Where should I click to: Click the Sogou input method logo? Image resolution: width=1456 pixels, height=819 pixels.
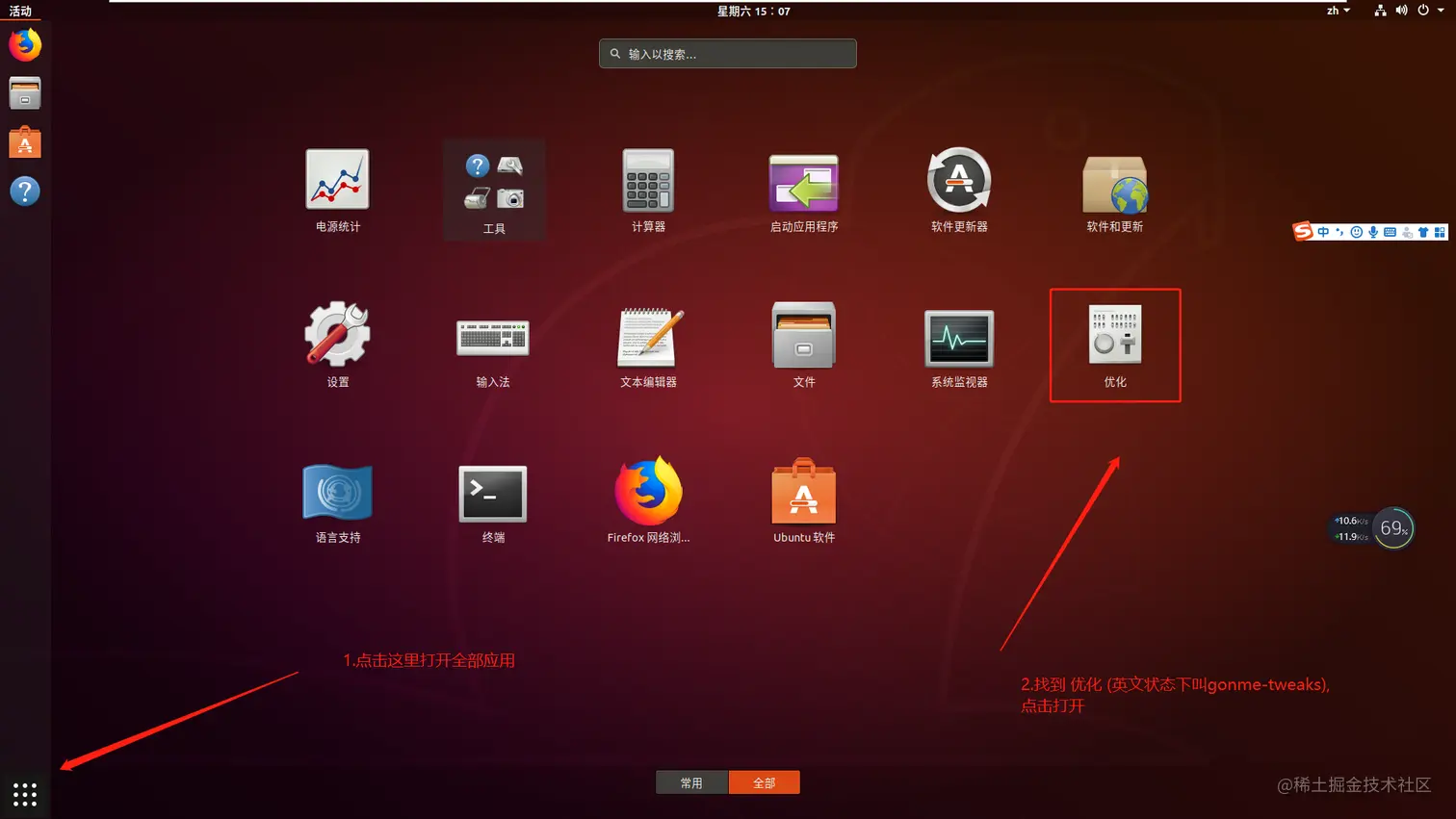click(1303, 231)
